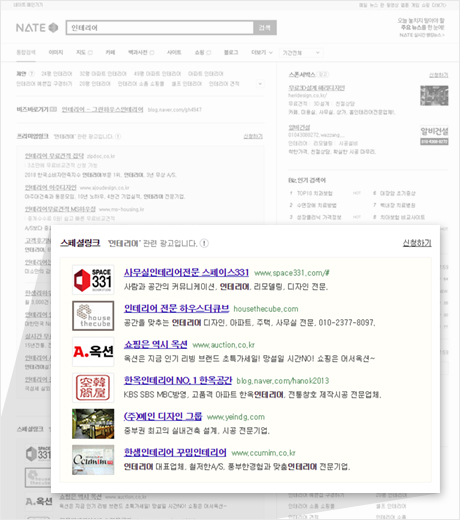Click the www.space331.com URL
The image size is (460, 520).
[292, 273]
